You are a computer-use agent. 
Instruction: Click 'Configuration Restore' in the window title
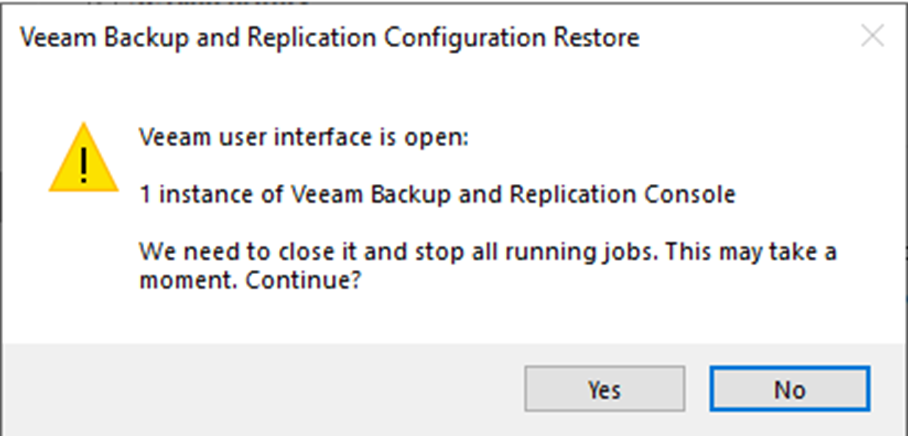coord(513,38)
